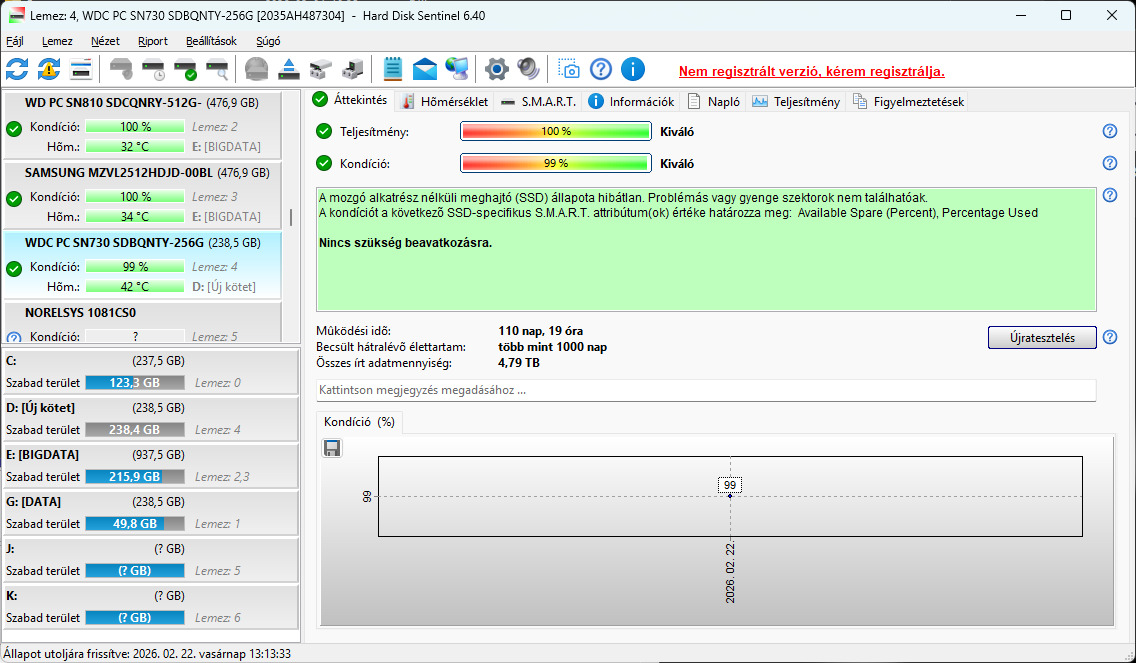This screenshot has width=1136, height=663.
Task: Click the disk with clock toolbar icon
Action: click(154, 70)
